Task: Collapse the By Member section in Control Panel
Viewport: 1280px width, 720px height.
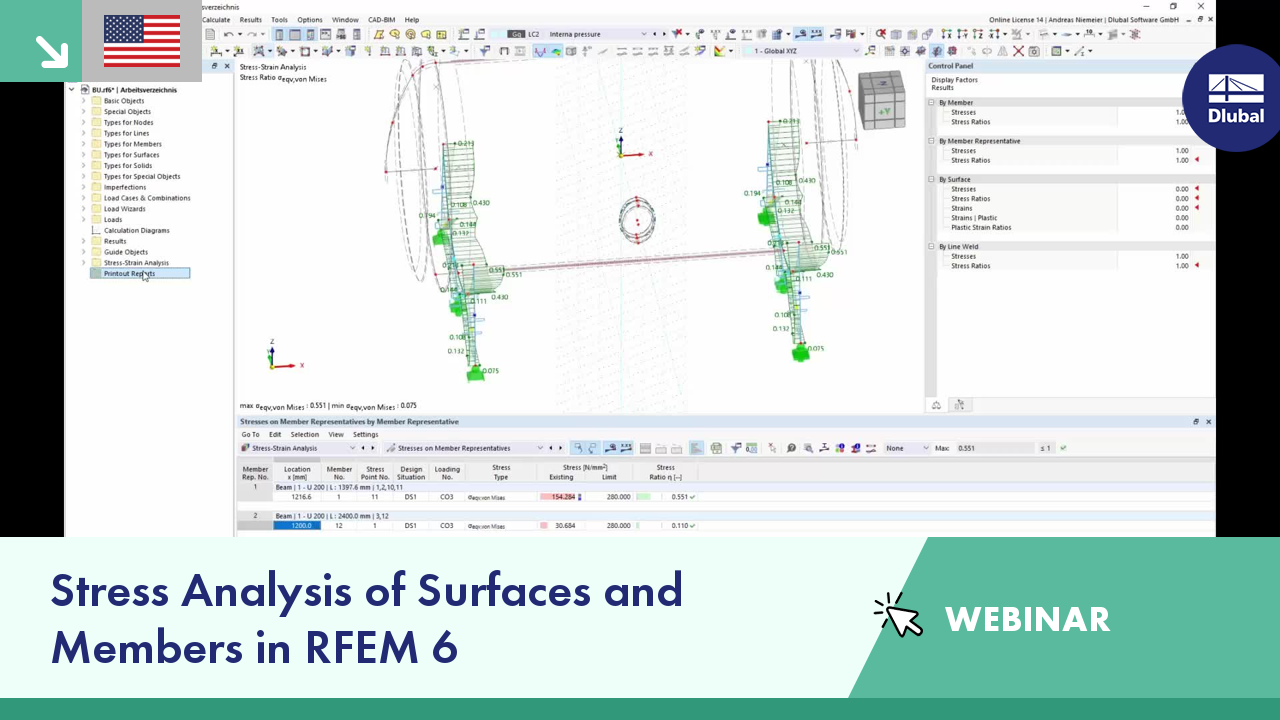Action: click(x=932, y=103)
